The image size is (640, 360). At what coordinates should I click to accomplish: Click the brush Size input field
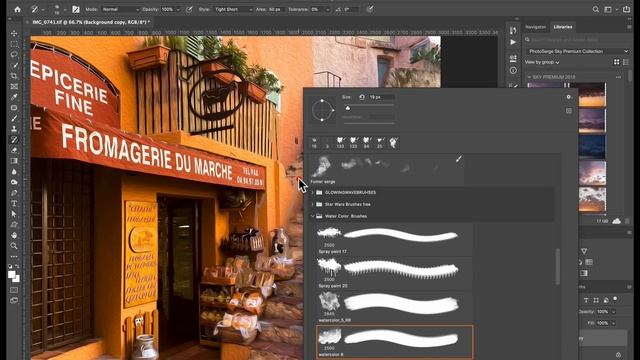(x=381, y=97)
